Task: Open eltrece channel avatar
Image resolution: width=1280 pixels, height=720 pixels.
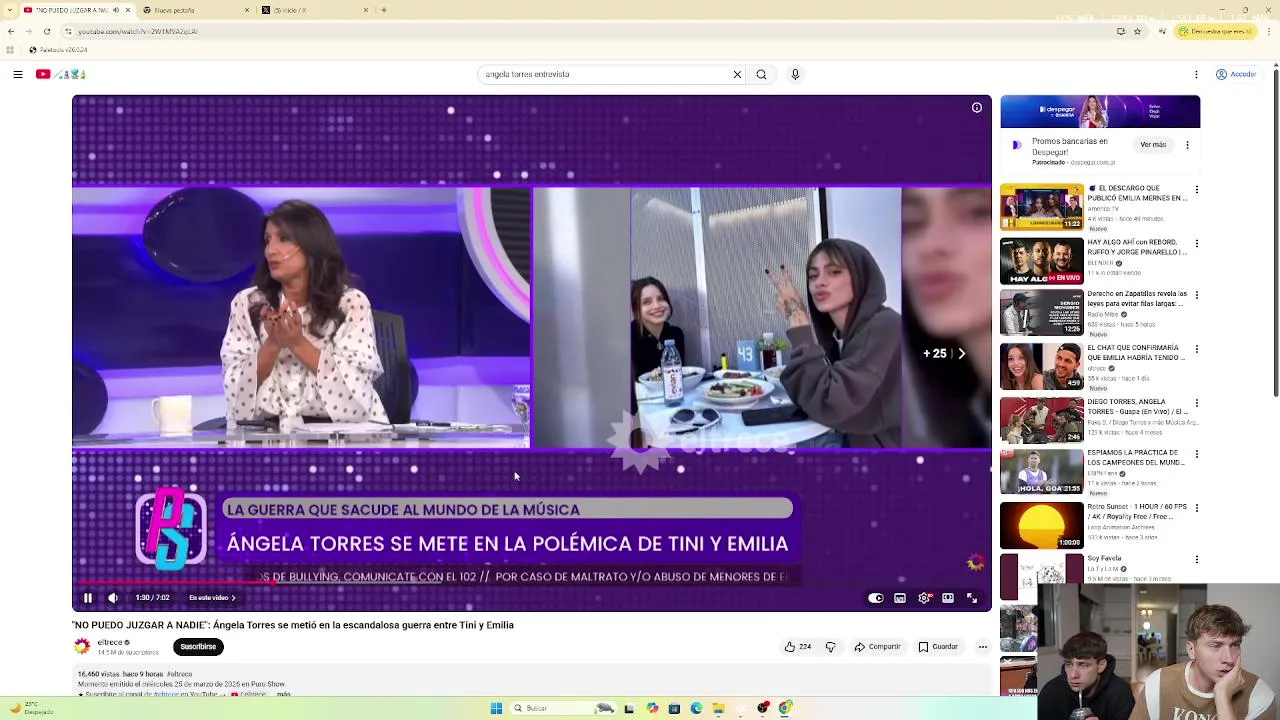Action: [x=82, y=647]
